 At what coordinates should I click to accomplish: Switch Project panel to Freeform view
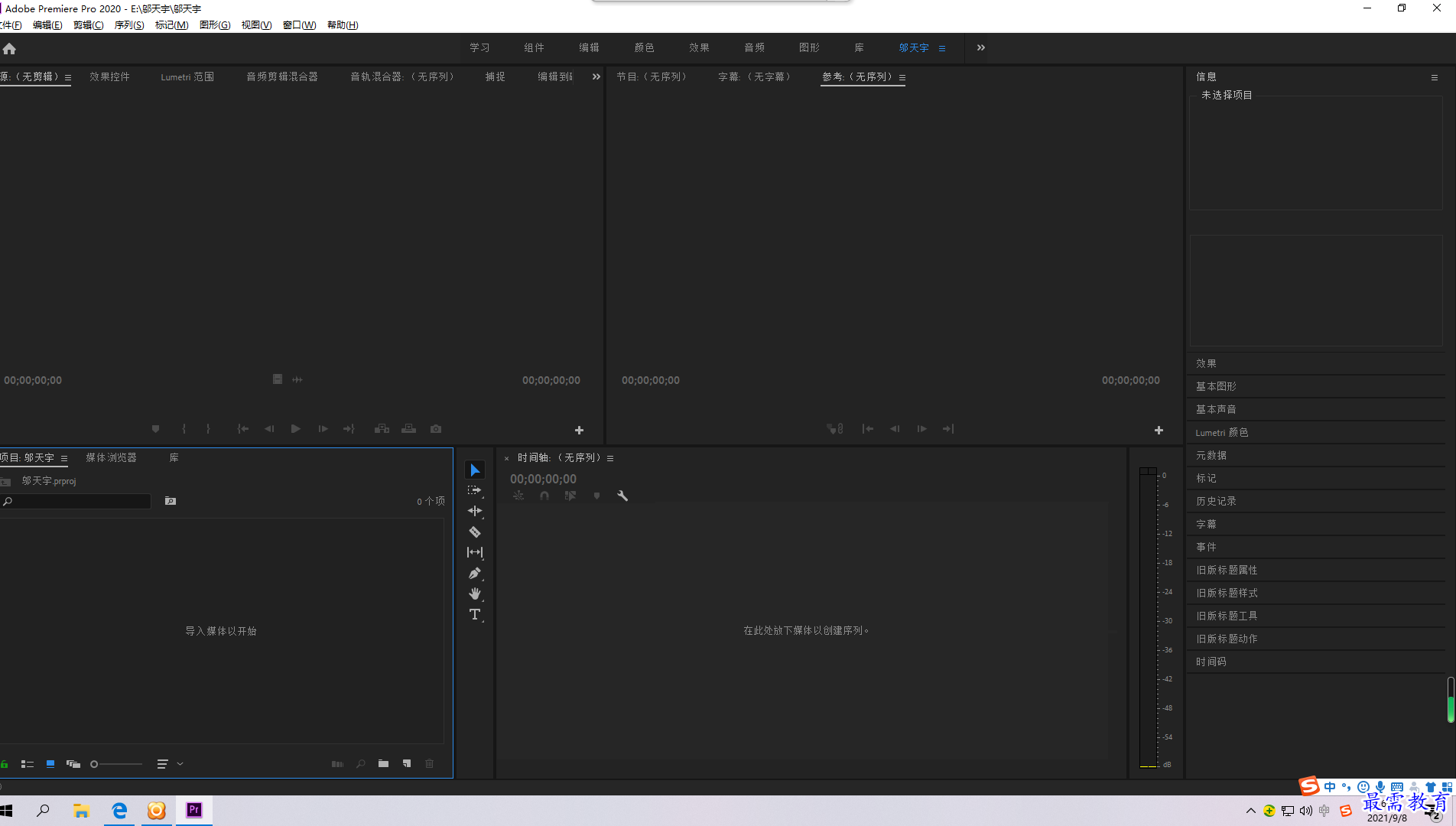click(x=73, y=764)
